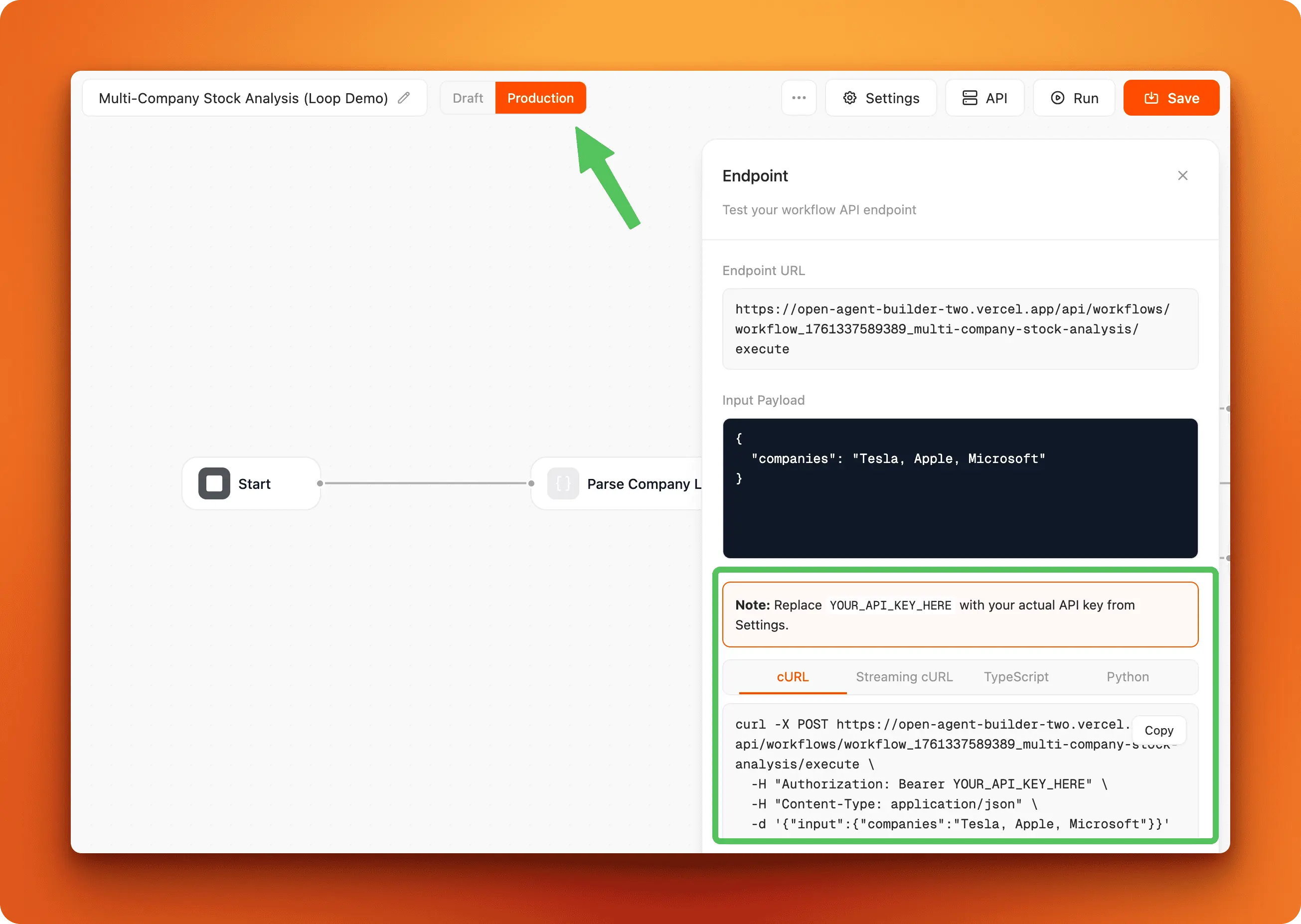The width and height of the screenshot is (1301, 924).
Task: Select the TypeScript code option
Action: pyautogui.click(x=1016, y=677)
